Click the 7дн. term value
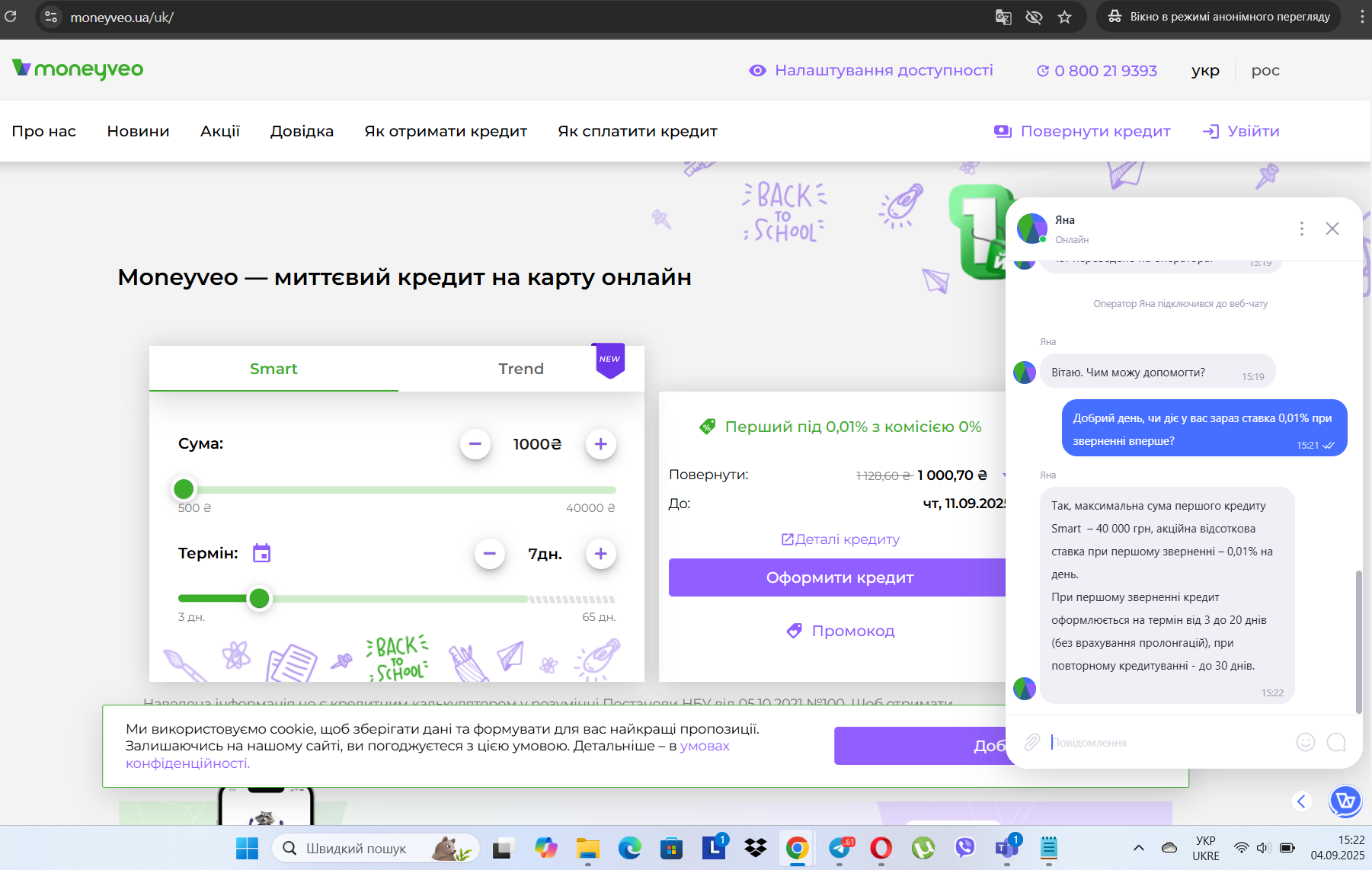The height and width of the screenshot is (870, 1372). 545,554
